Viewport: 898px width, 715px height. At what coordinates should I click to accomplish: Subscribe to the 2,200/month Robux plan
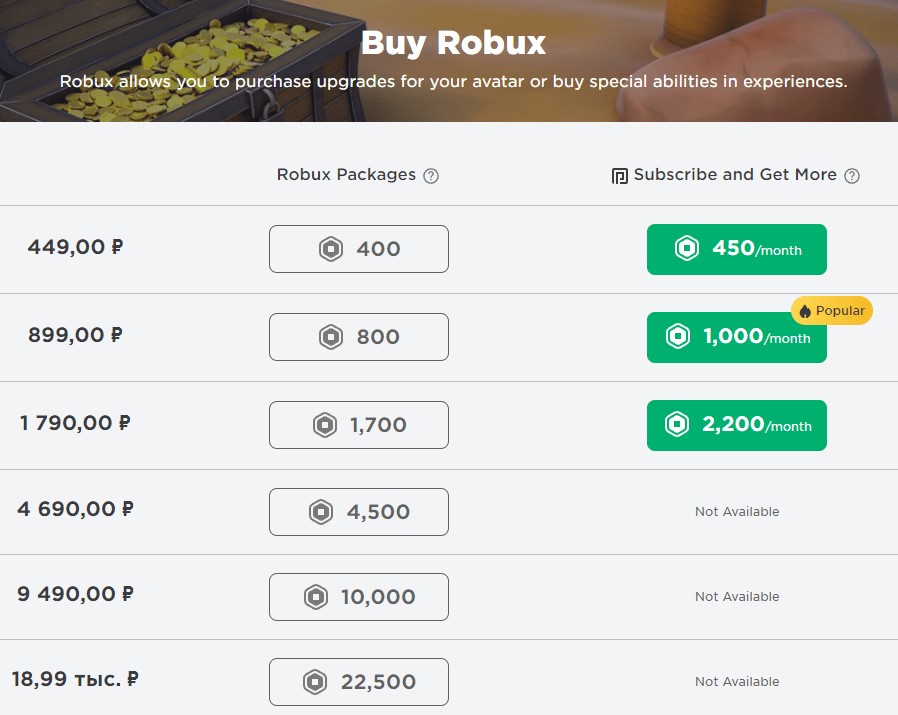(736, 425)
